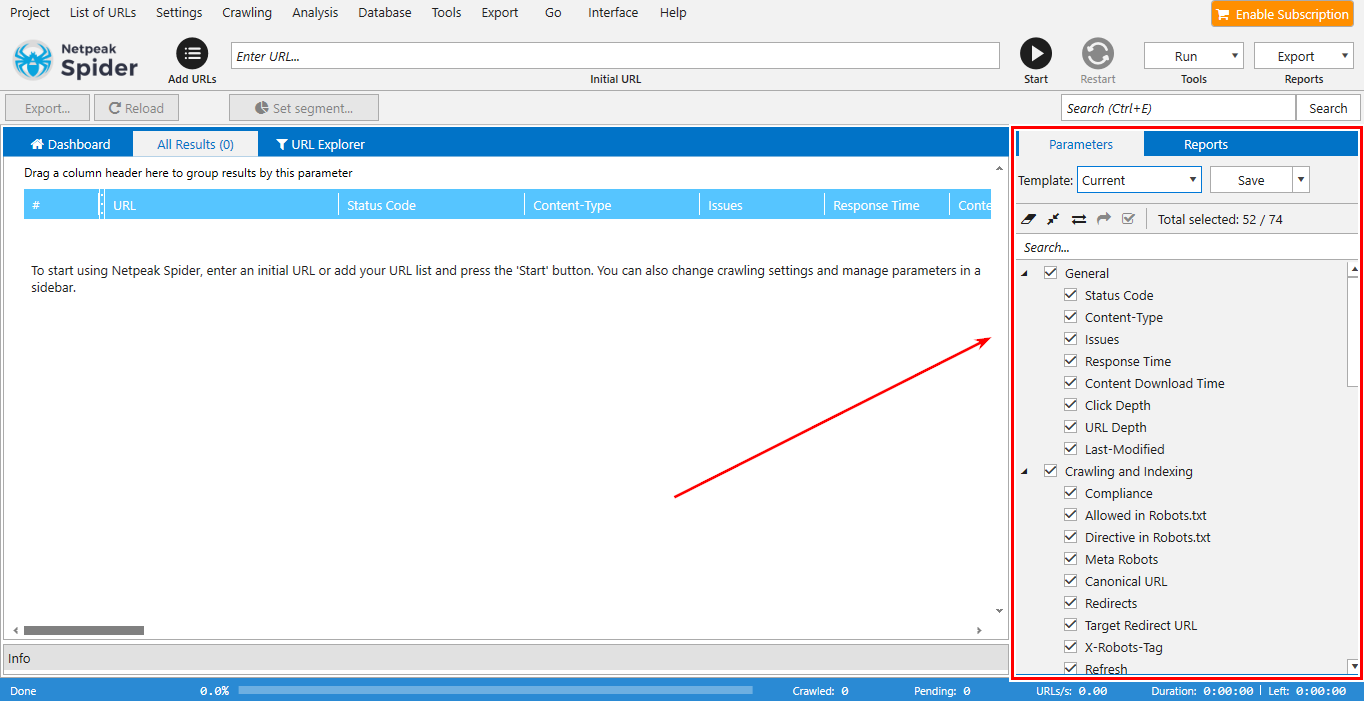Viewport: 1364px width, 701px height.
Task: Start crawling with the play button
Action: pyautogui.click(x=1036, y=54)
